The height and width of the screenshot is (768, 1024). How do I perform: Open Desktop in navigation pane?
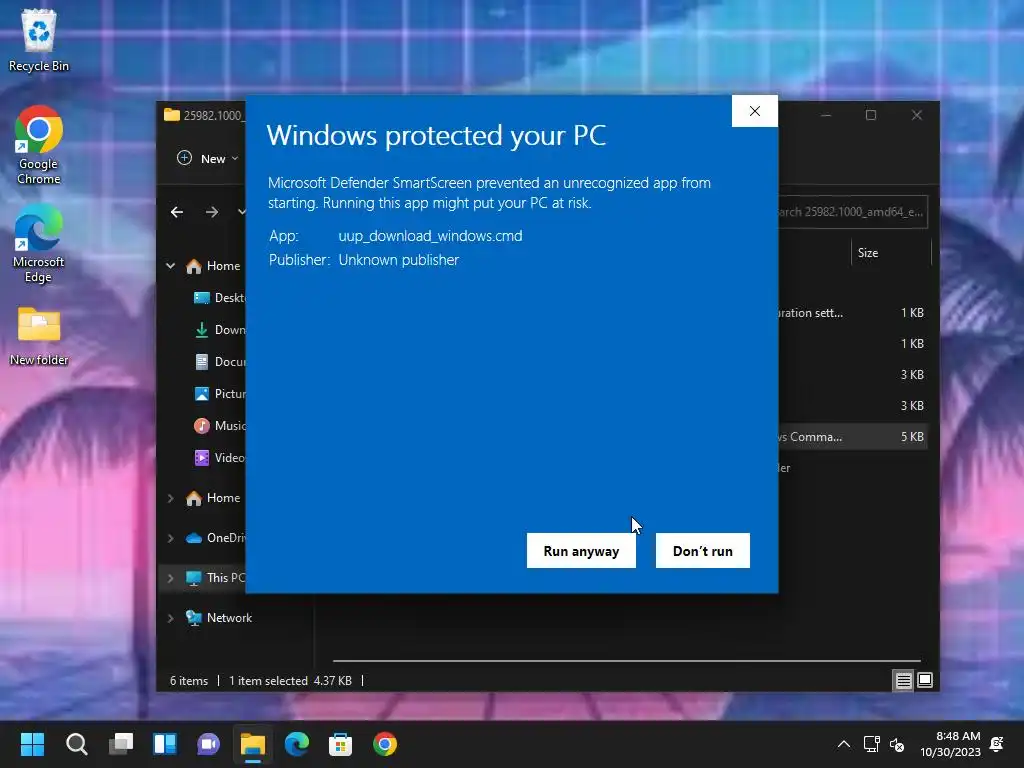tap(219, 298)
